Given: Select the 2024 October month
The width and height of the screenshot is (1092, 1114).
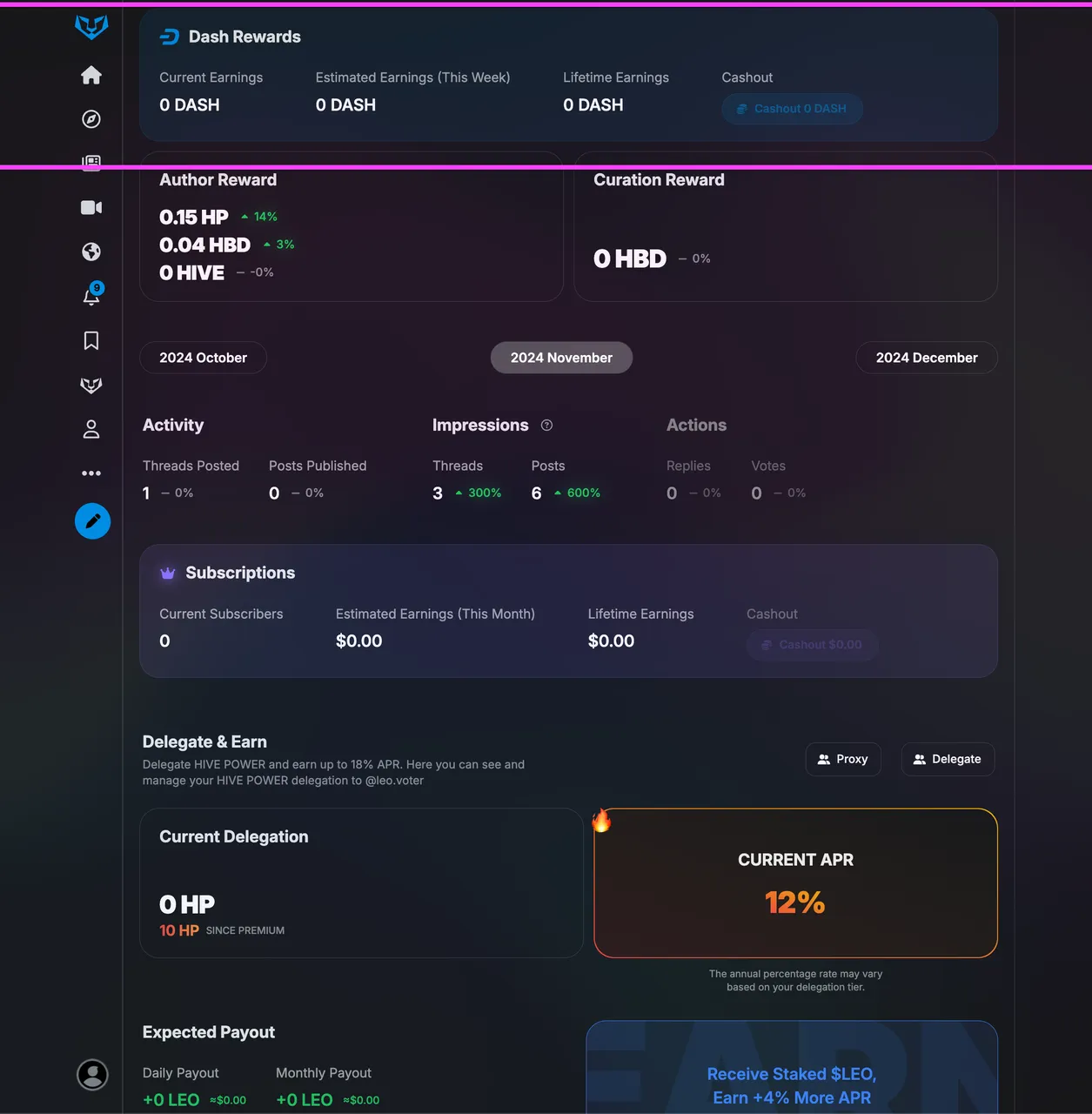Looking at the screenshot, I should tap(203, 358).
